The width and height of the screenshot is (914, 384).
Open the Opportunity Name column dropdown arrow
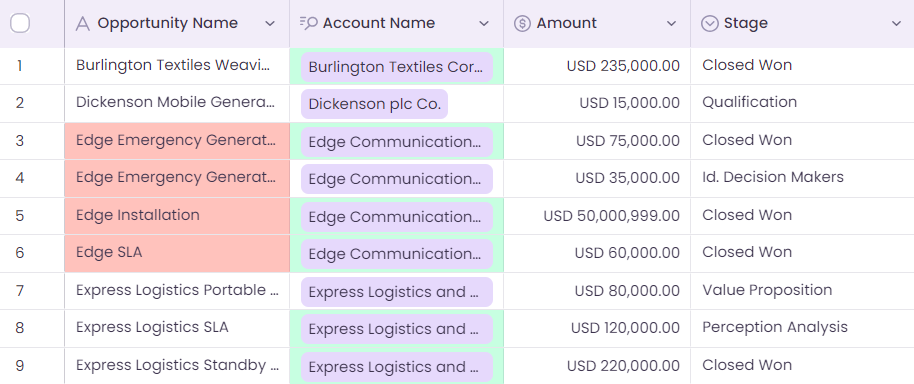pos(269,24)
